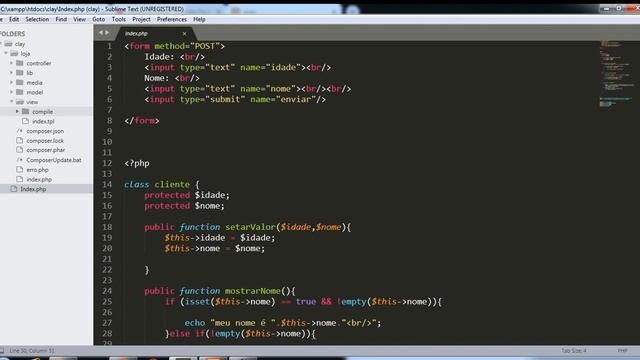Image resolution: width=640 pixels, height=360 pixels.
Task: Expand the lib folder
Action: click(11, 73)
